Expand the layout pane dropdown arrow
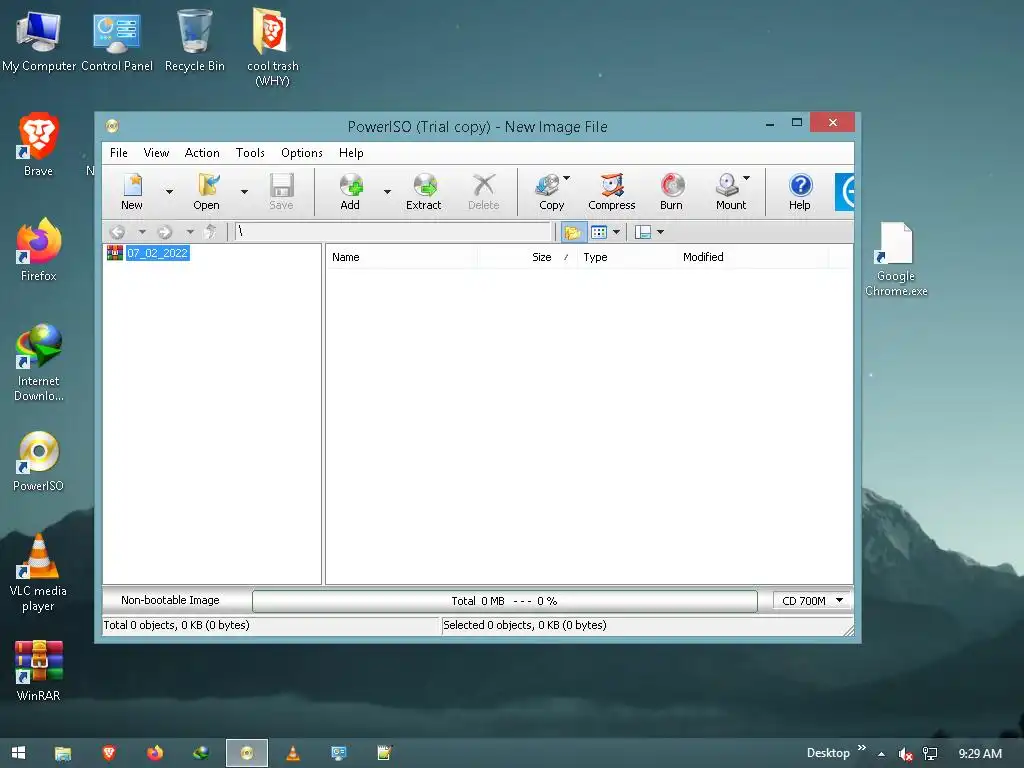1024x768 pixels. (x=660, y=232)
